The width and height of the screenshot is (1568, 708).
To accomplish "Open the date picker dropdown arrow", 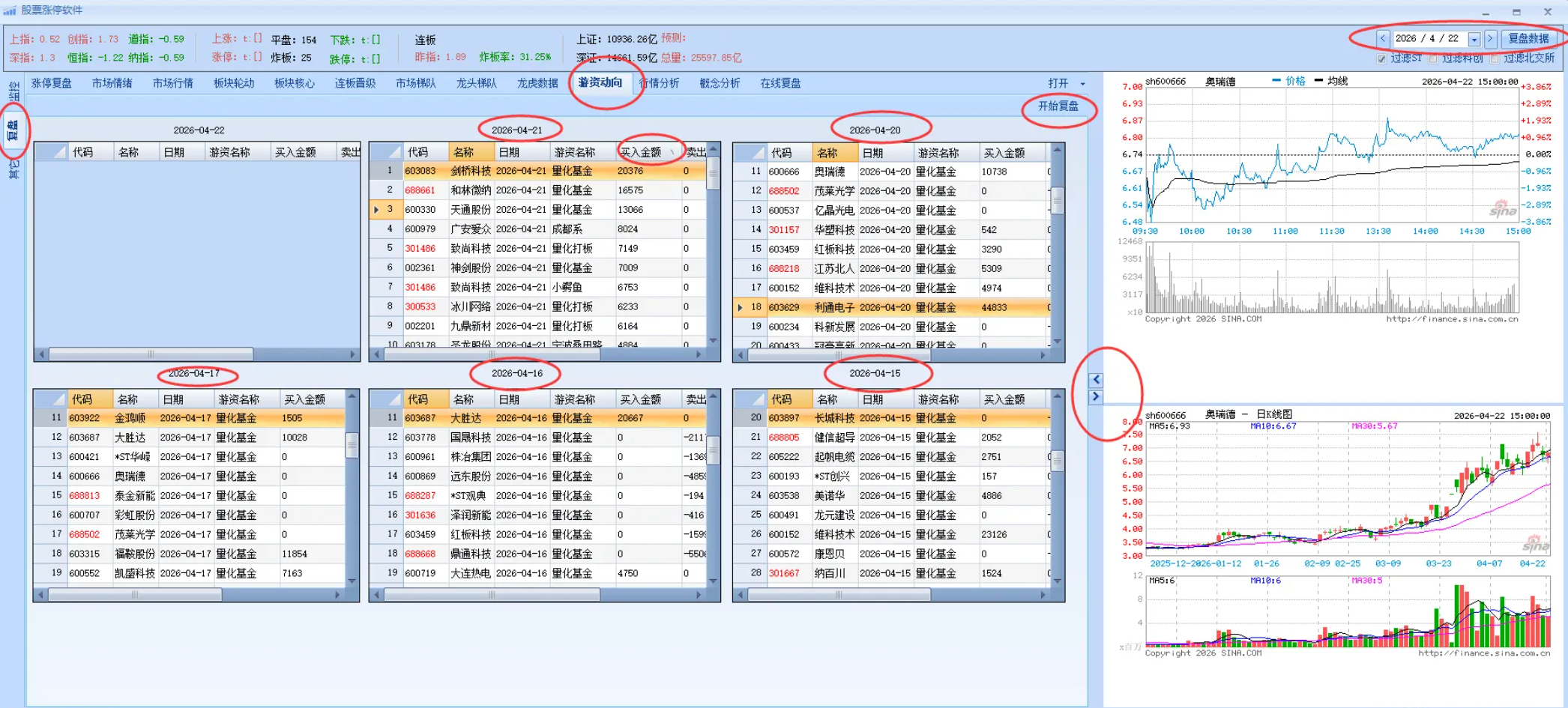I will 1474,38.
